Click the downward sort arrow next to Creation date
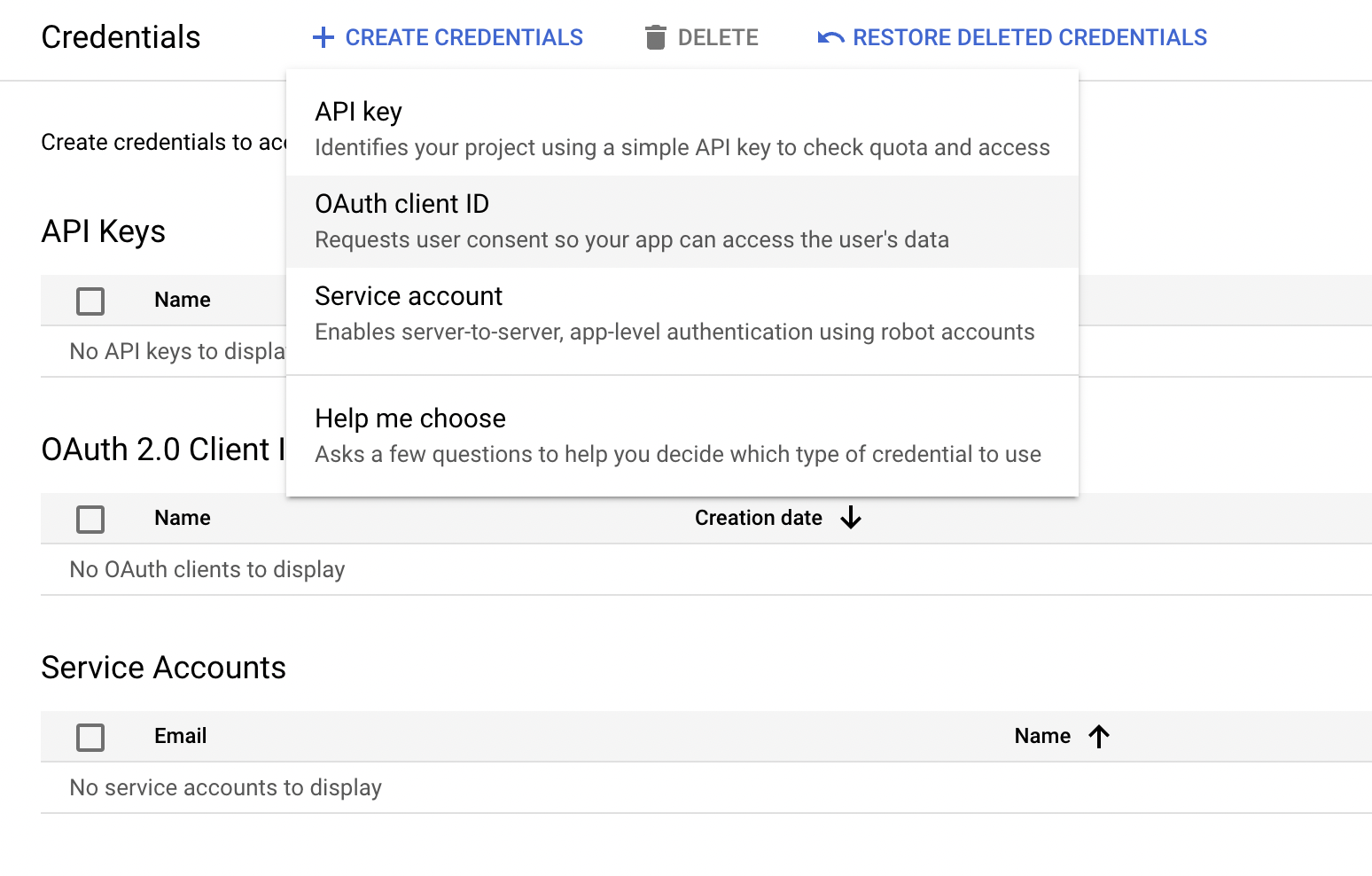 (851, 518)
